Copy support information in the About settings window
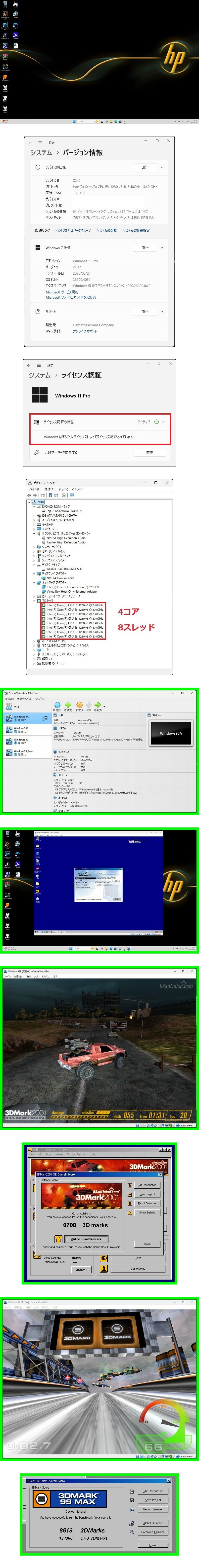Screen dimensions: 199x1568 pos(145,312)
